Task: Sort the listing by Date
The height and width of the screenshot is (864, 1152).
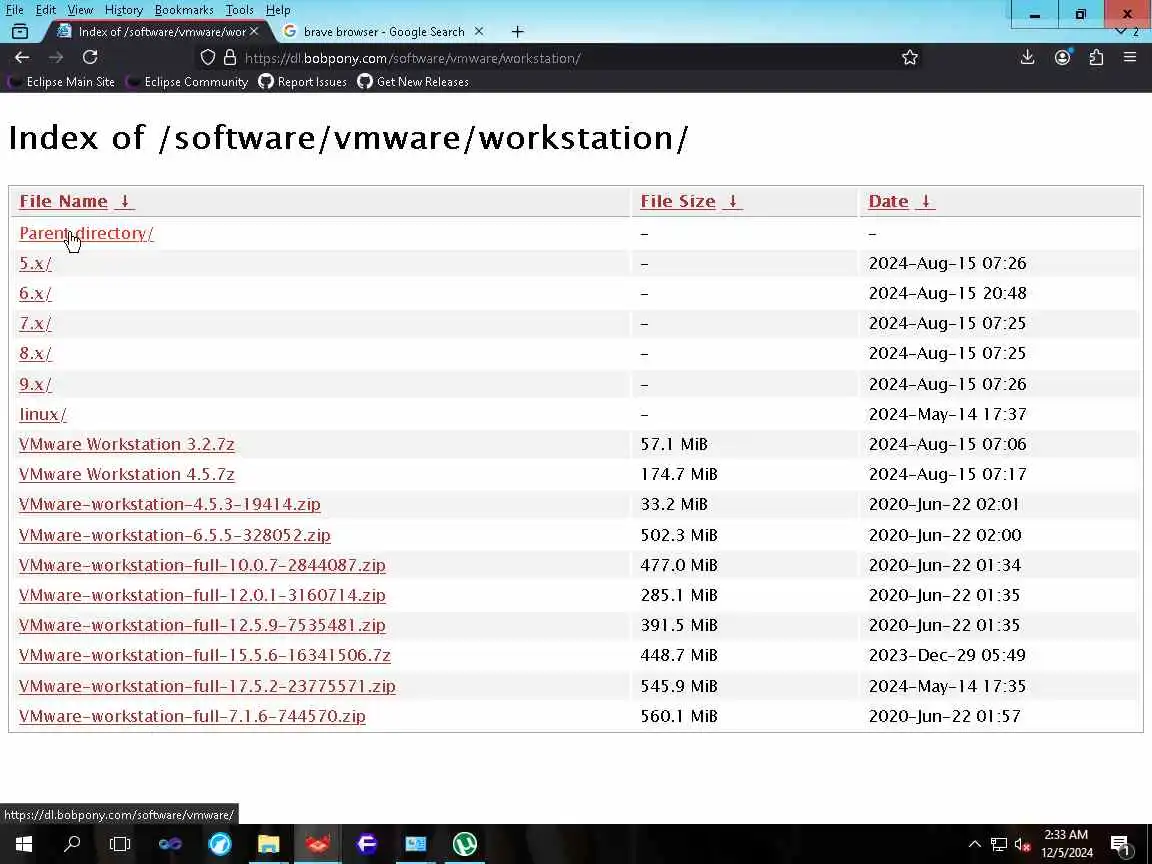Action: (x=888, y=201)
